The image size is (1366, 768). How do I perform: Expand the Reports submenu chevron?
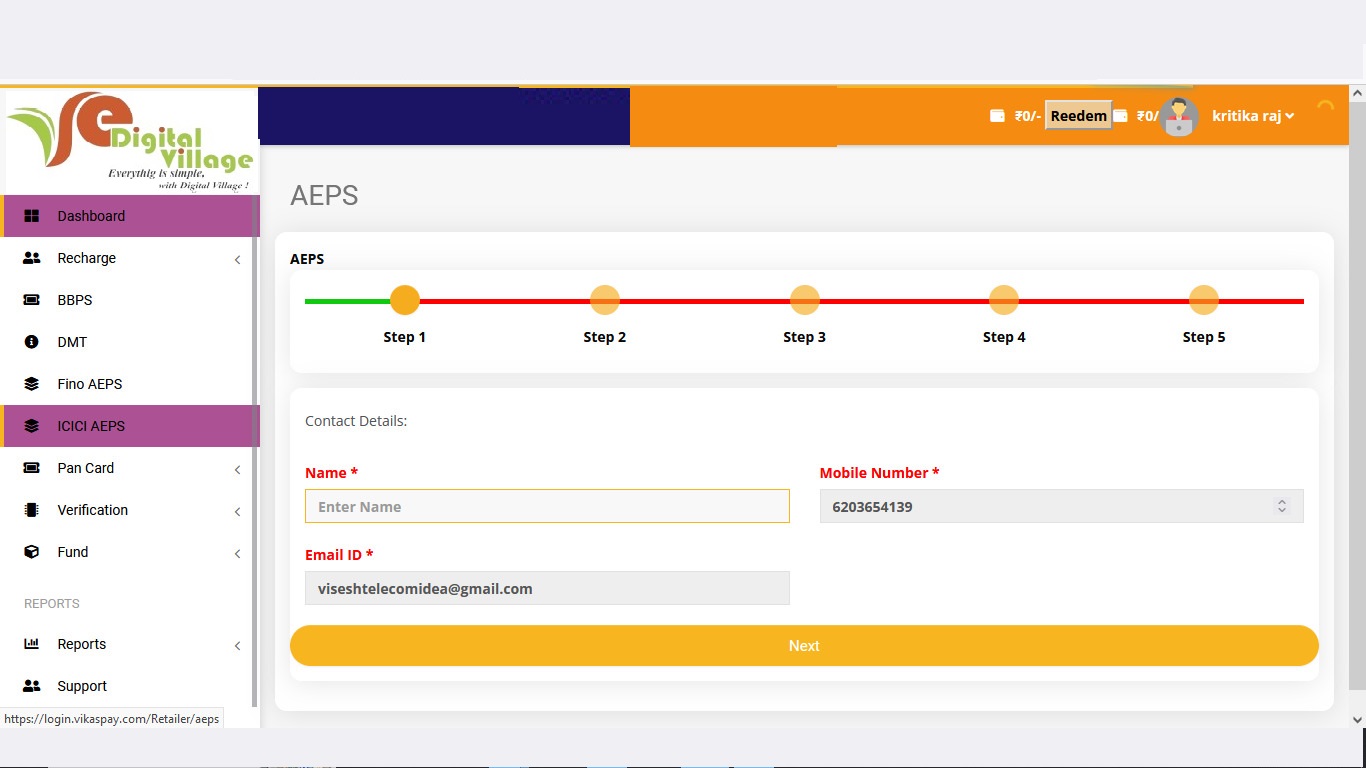237,646
